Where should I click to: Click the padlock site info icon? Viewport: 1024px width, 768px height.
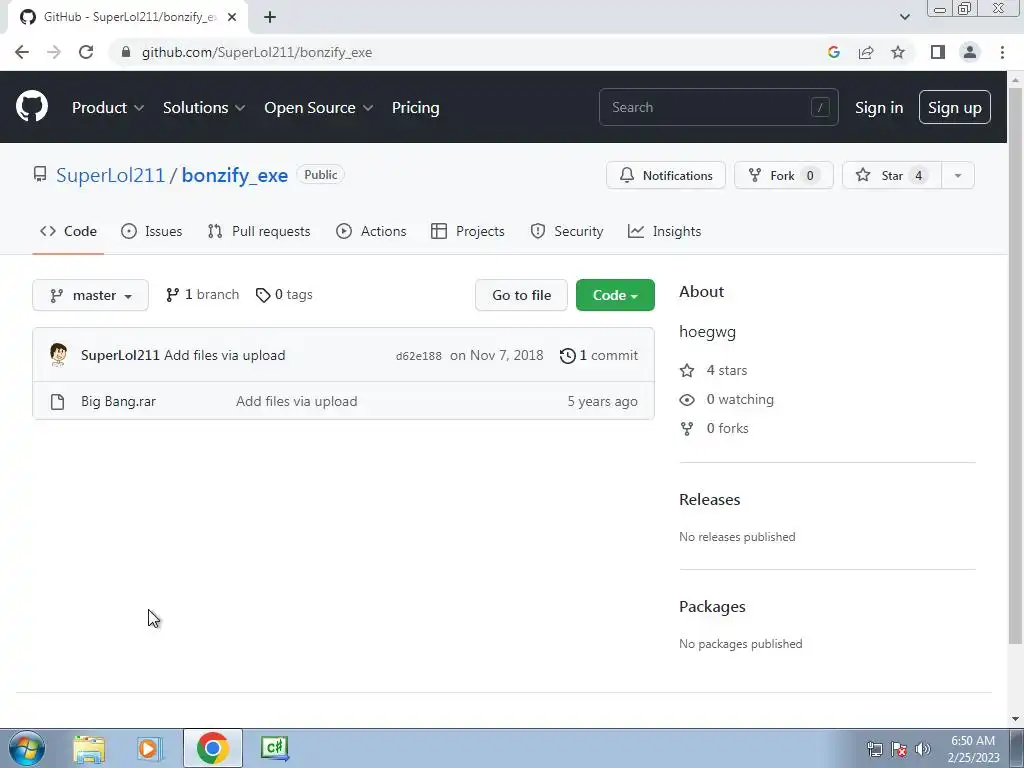coord(126,52)
